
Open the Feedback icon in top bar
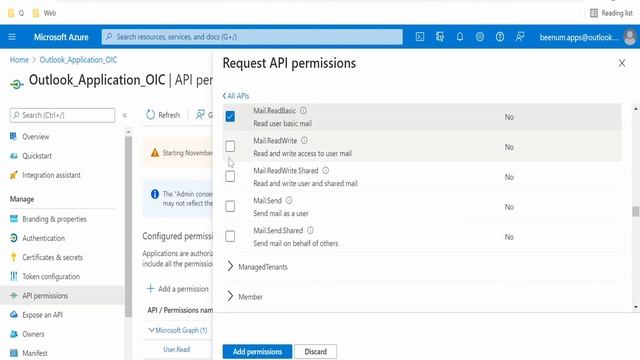520,37
